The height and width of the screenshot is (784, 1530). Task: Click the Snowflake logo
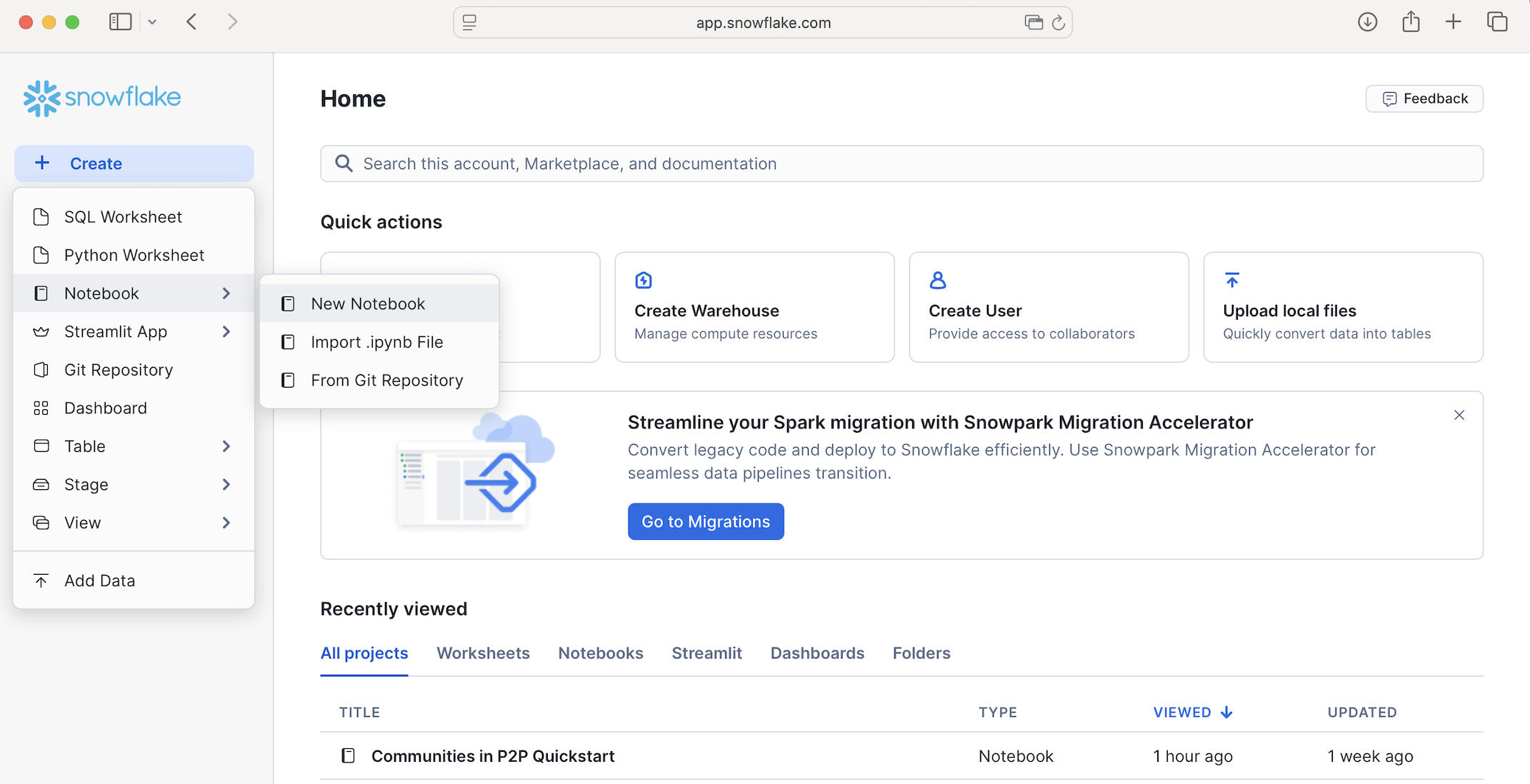tap(102, 98)
